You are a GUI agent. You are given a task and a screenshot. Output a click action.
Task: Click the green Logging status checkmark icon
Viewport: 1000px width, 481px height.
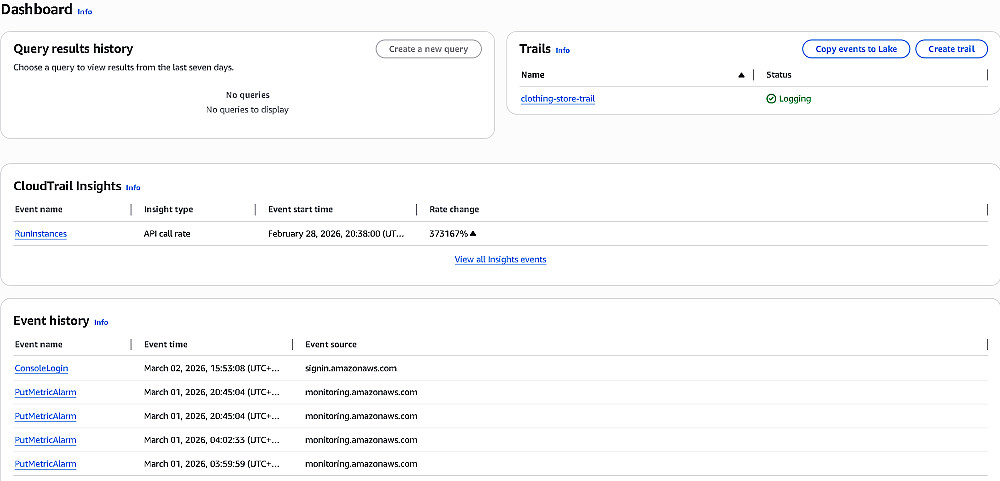tap(771, 99)
